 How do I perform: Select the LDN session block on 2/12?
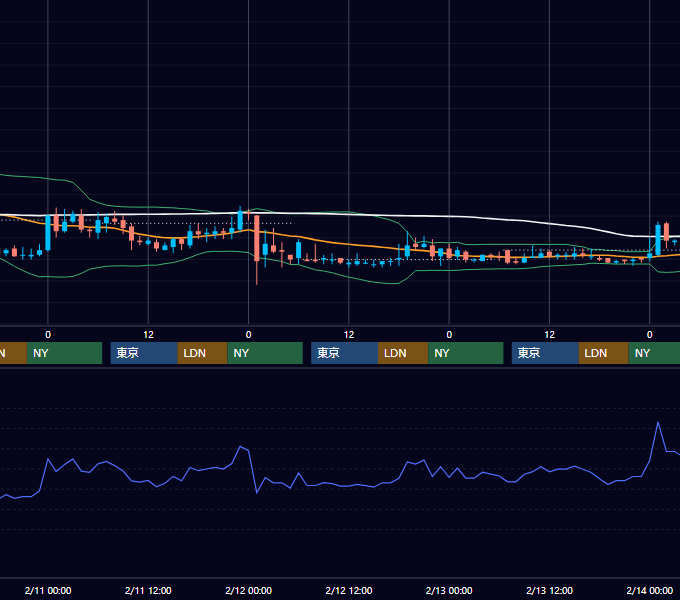403,353
